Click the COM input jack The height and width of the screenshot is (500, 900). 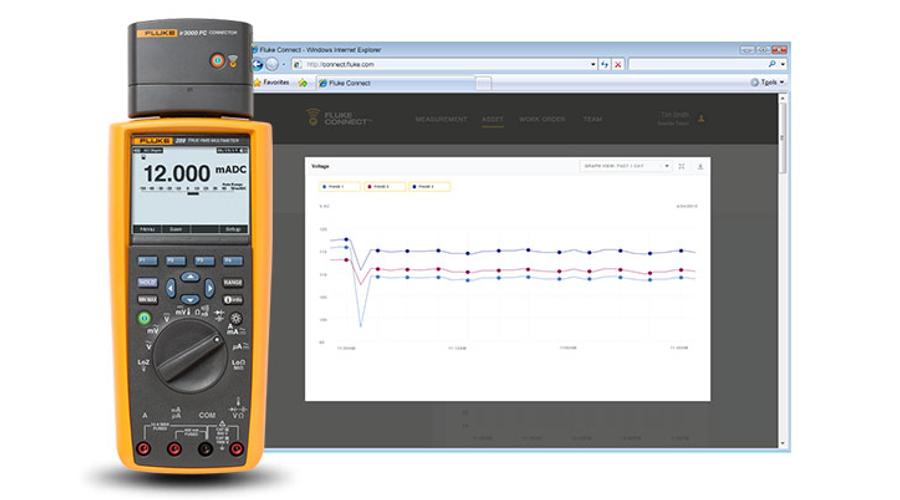(x=205, y=449)
